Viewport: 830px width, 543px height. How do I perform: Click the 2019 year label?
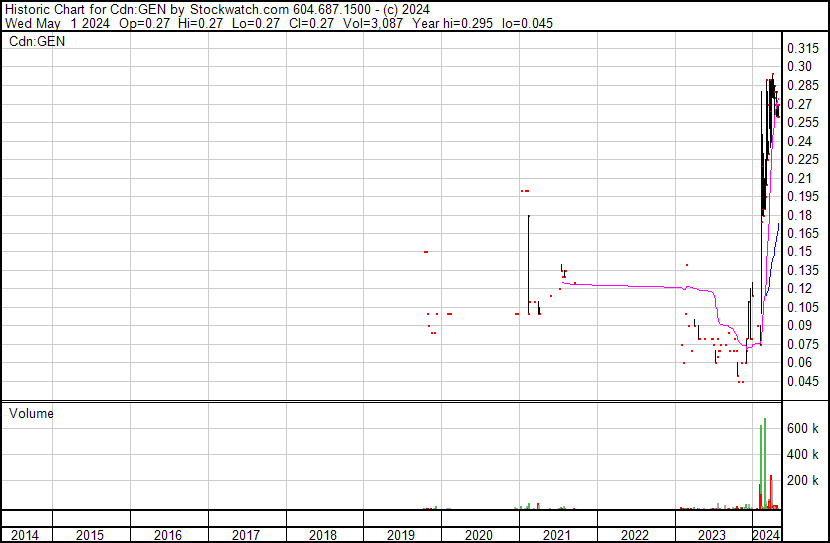click(x=401, y=535)
